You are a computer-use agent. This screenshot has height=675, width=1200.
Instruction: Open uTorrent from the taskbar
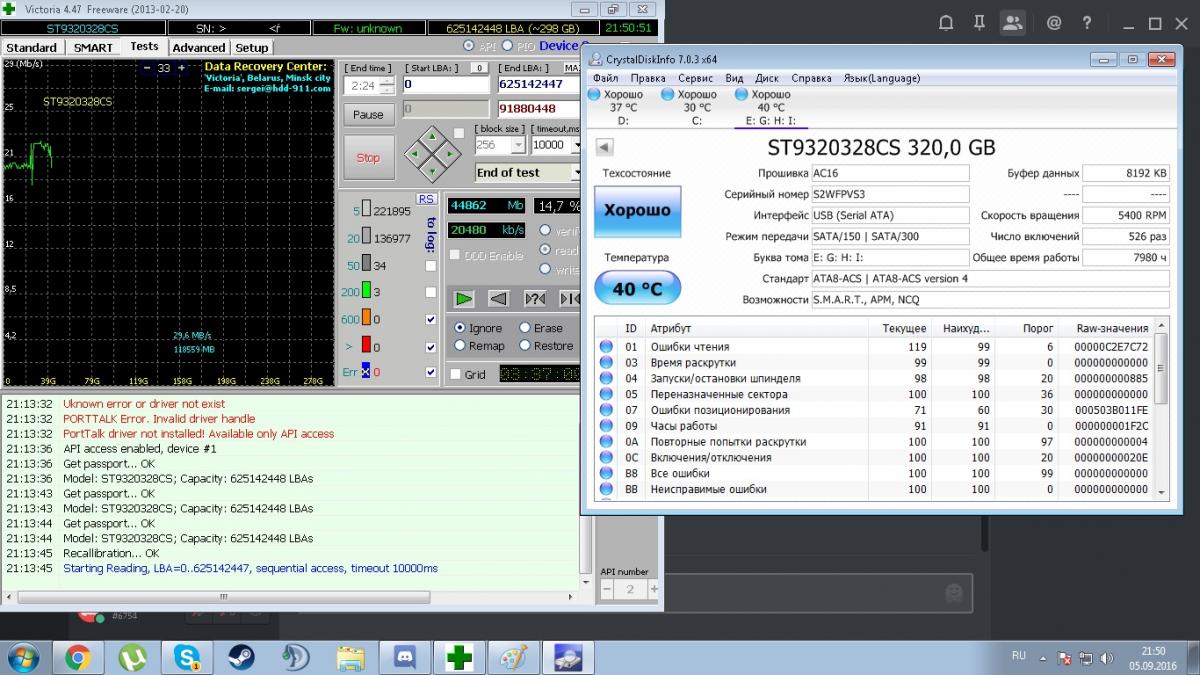point(131,657)
